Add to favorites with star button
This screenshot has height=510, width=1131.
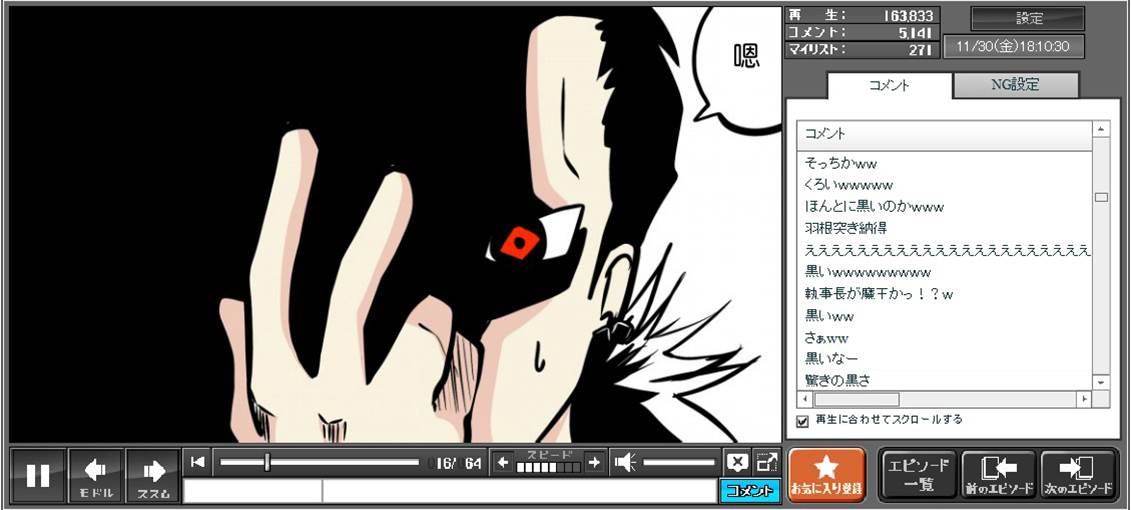(x=826, y=475)
